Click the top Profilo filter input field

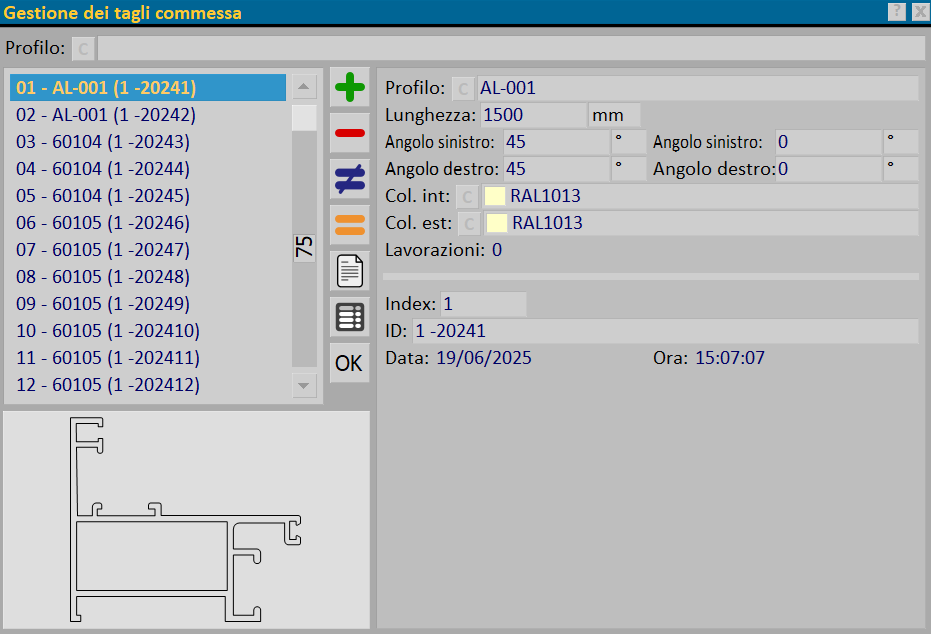tap(511, 48)
